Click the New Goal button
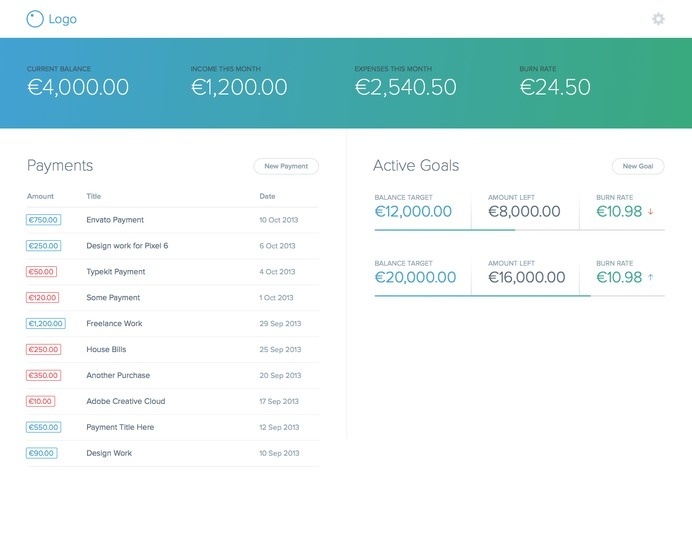 (x=638, y=166)
